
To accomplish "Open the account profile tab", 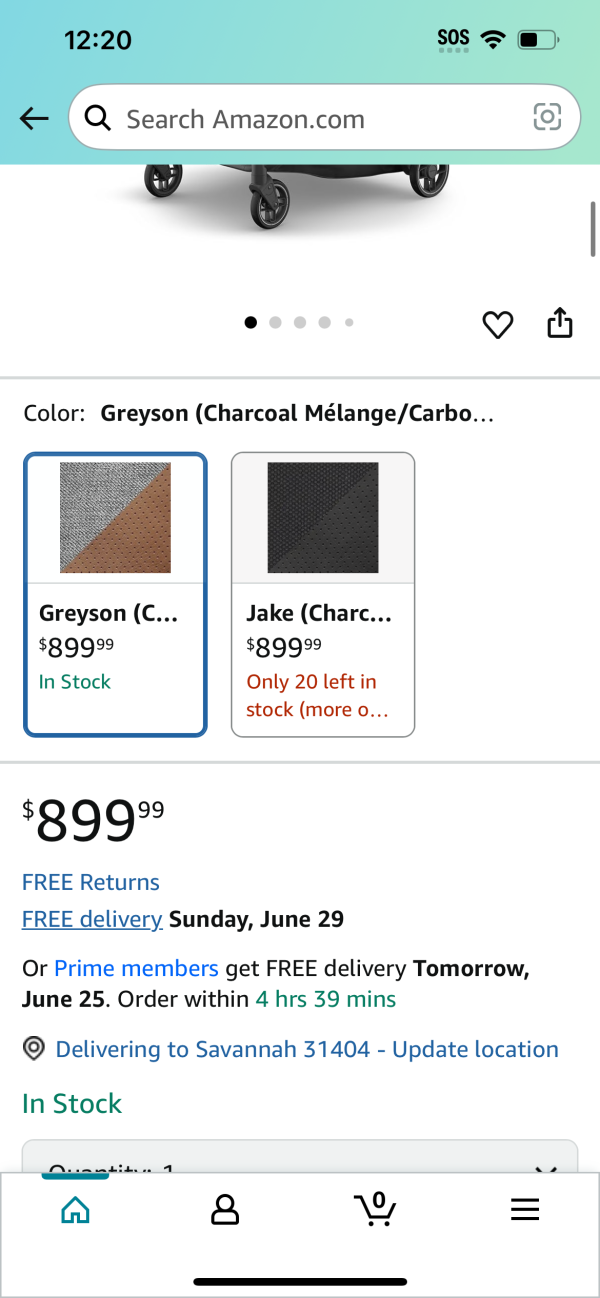I will click(x=225, y=1210).
